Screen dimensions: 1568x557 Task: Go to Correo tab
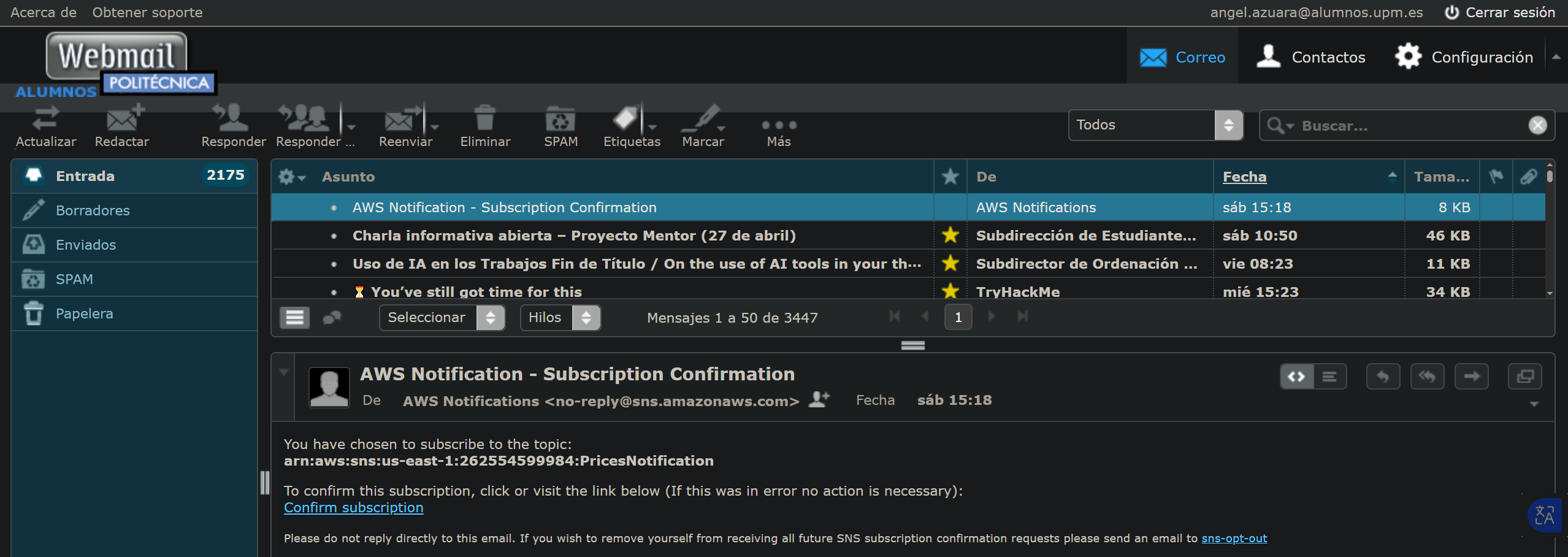pyautogui.click(x=1182, y=57)
